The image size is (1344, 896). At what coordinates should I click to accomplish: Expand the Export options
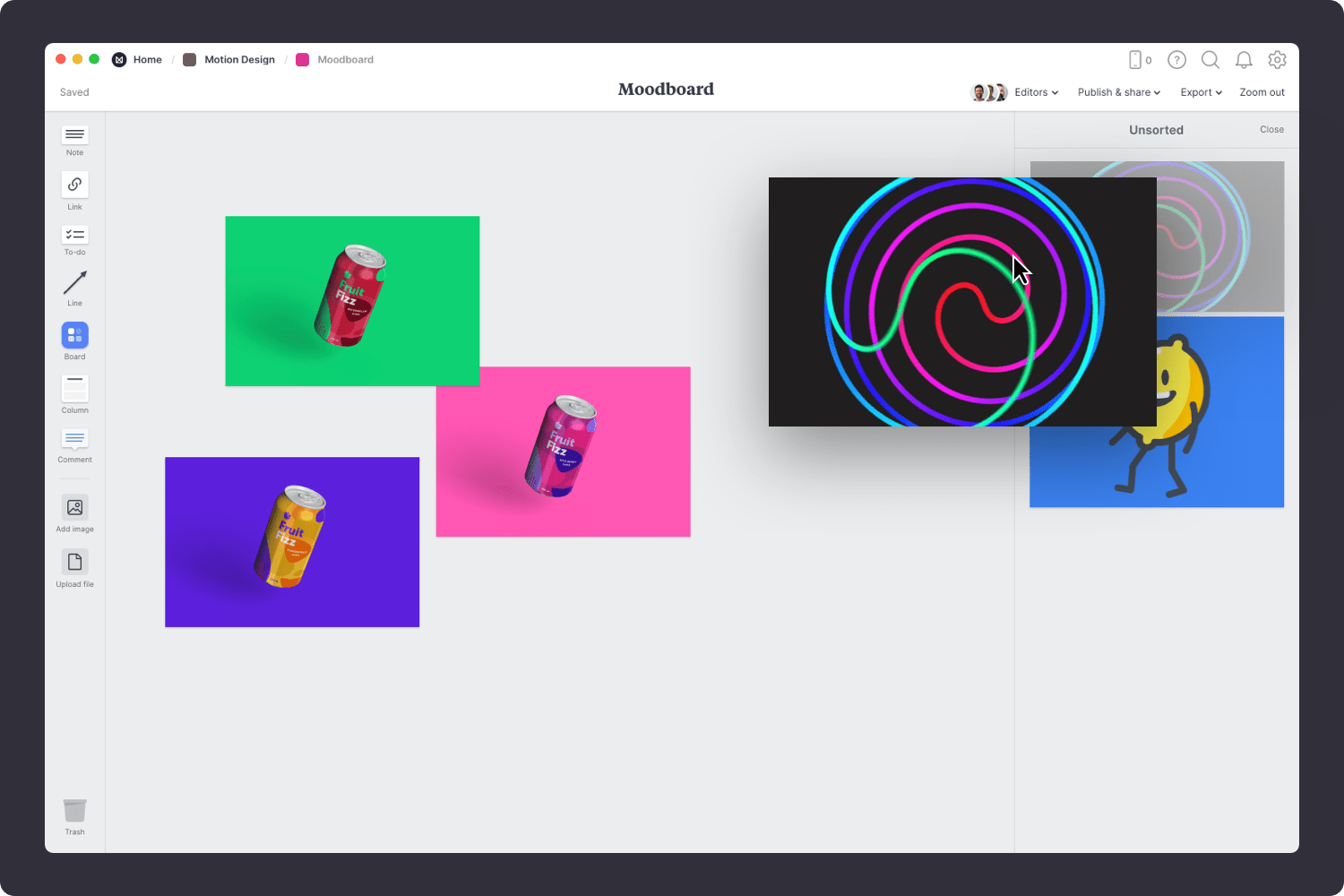[x=1201, y=91]
